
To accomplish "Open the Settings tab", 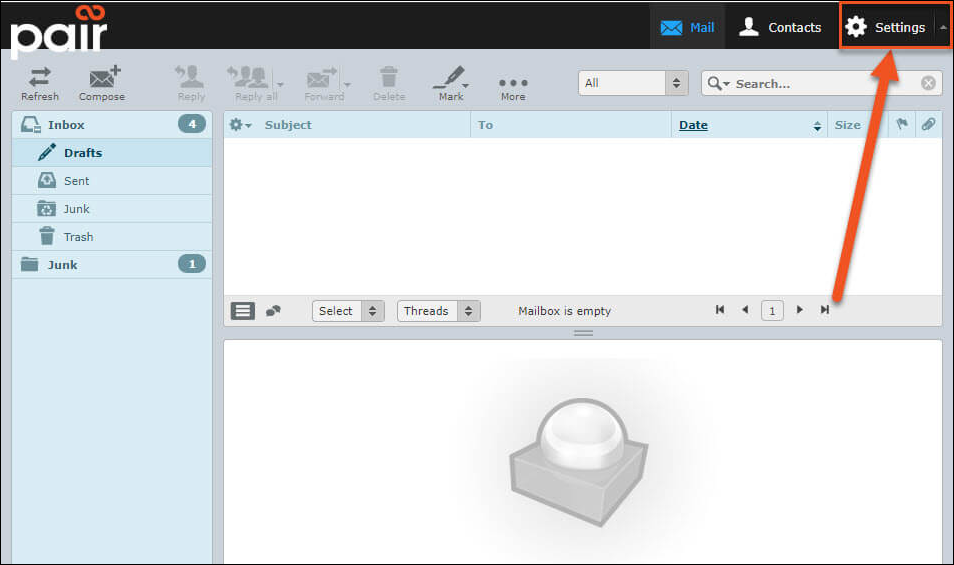I will click(886, 27).
